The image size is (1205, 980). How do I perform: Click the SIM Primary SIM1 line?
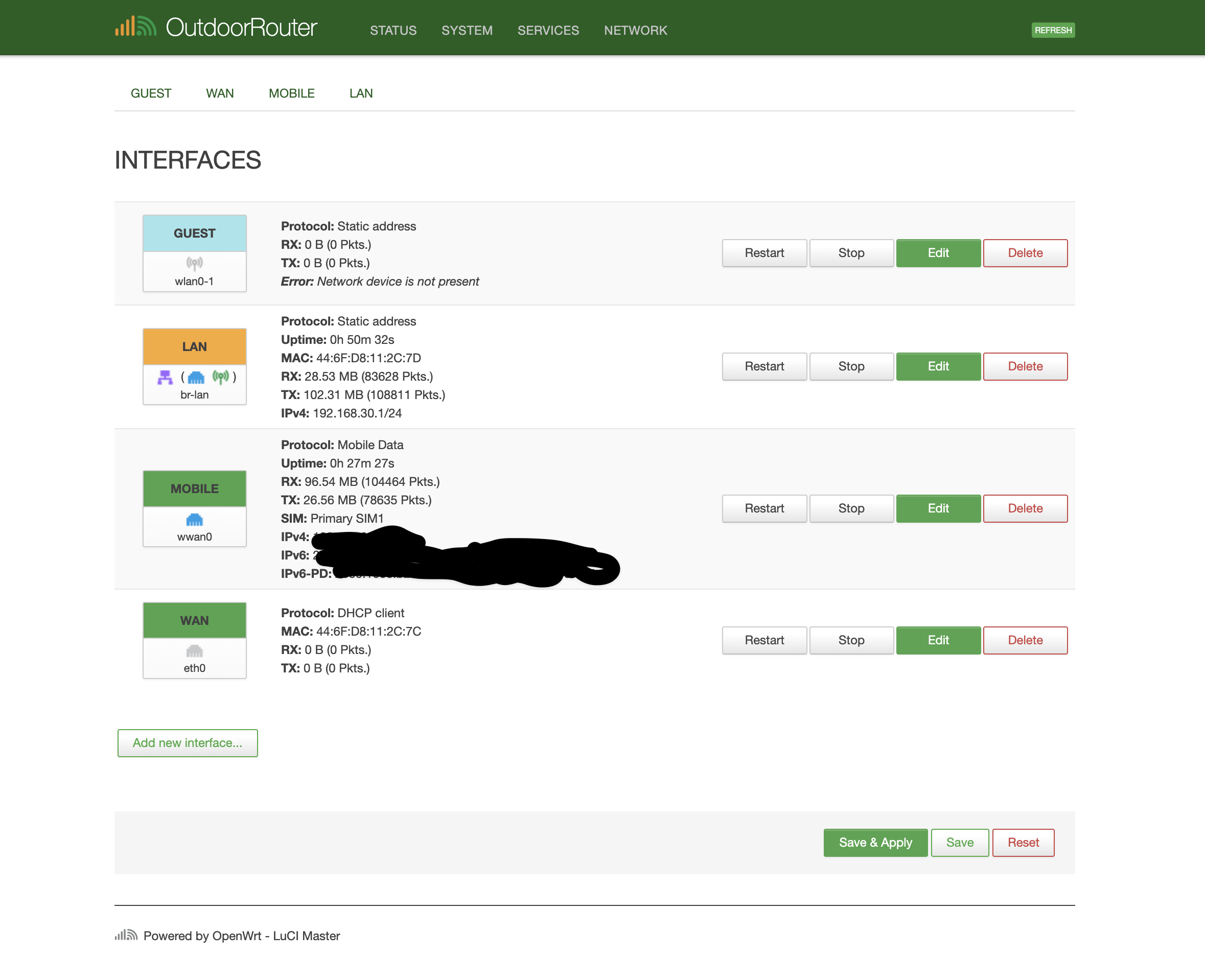pyautogui.click(x=333, y=518)
